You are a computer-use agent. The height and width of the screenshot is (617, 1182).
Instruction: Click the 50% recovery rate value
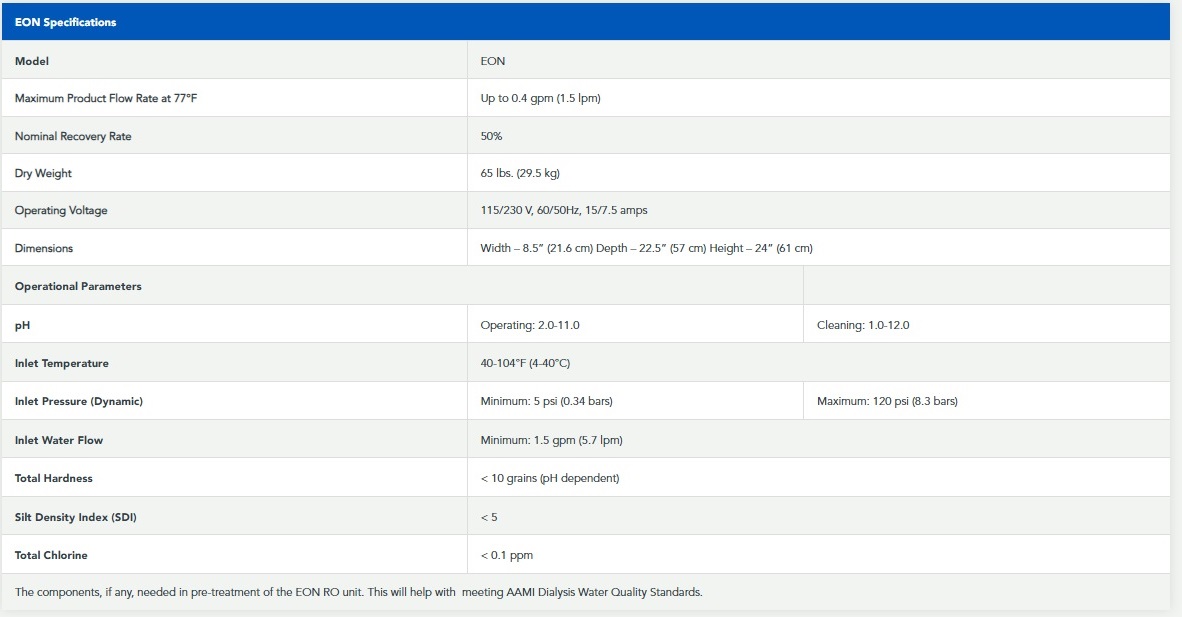pyautogui.click(x=491, y=136)
